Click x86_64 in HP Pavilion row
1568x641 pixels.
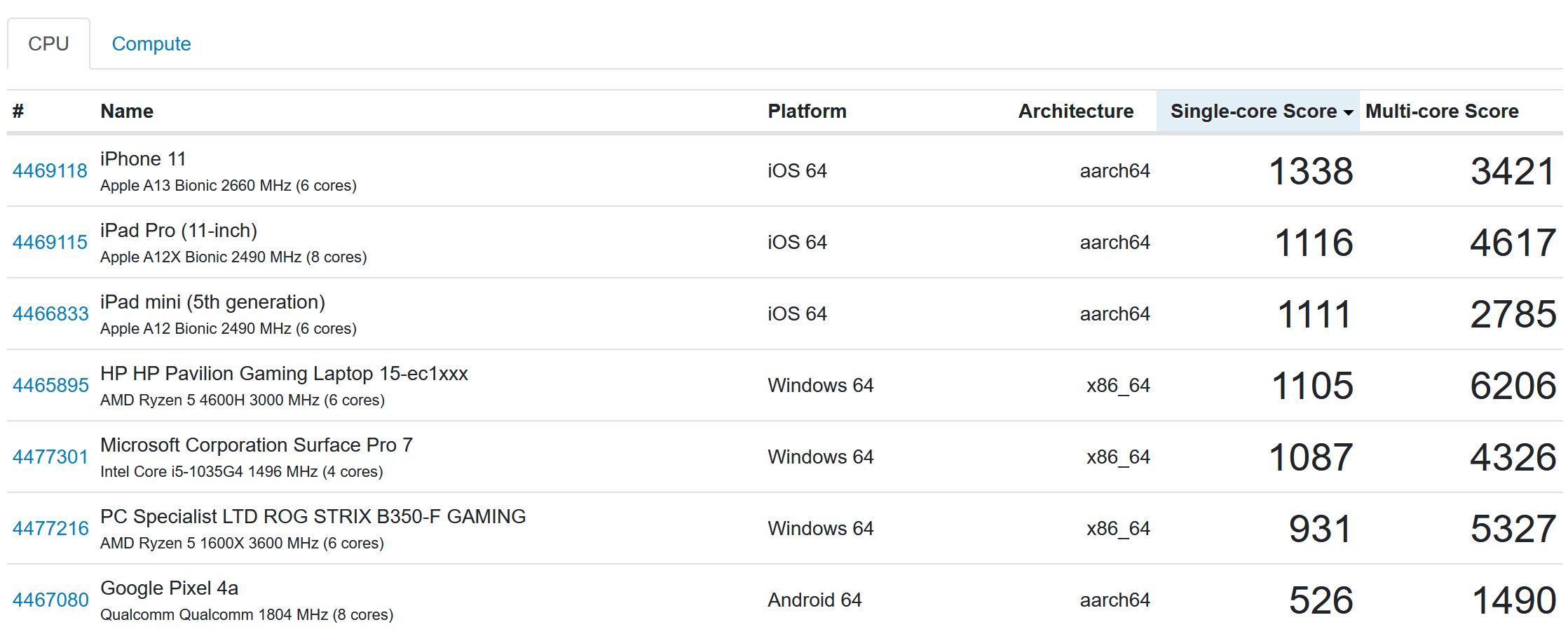pyautogui.click(x=1118, y=385)
